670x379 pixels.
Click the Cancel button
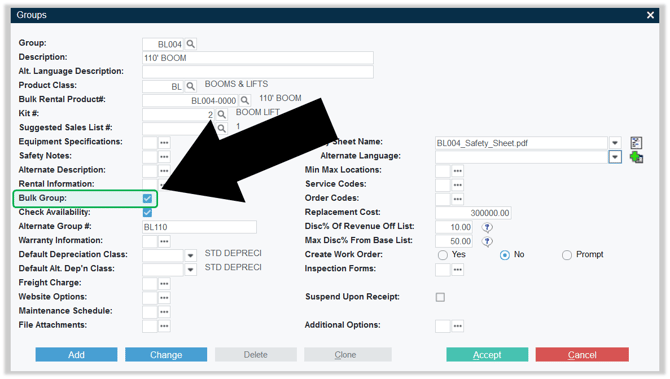point(582,355)
